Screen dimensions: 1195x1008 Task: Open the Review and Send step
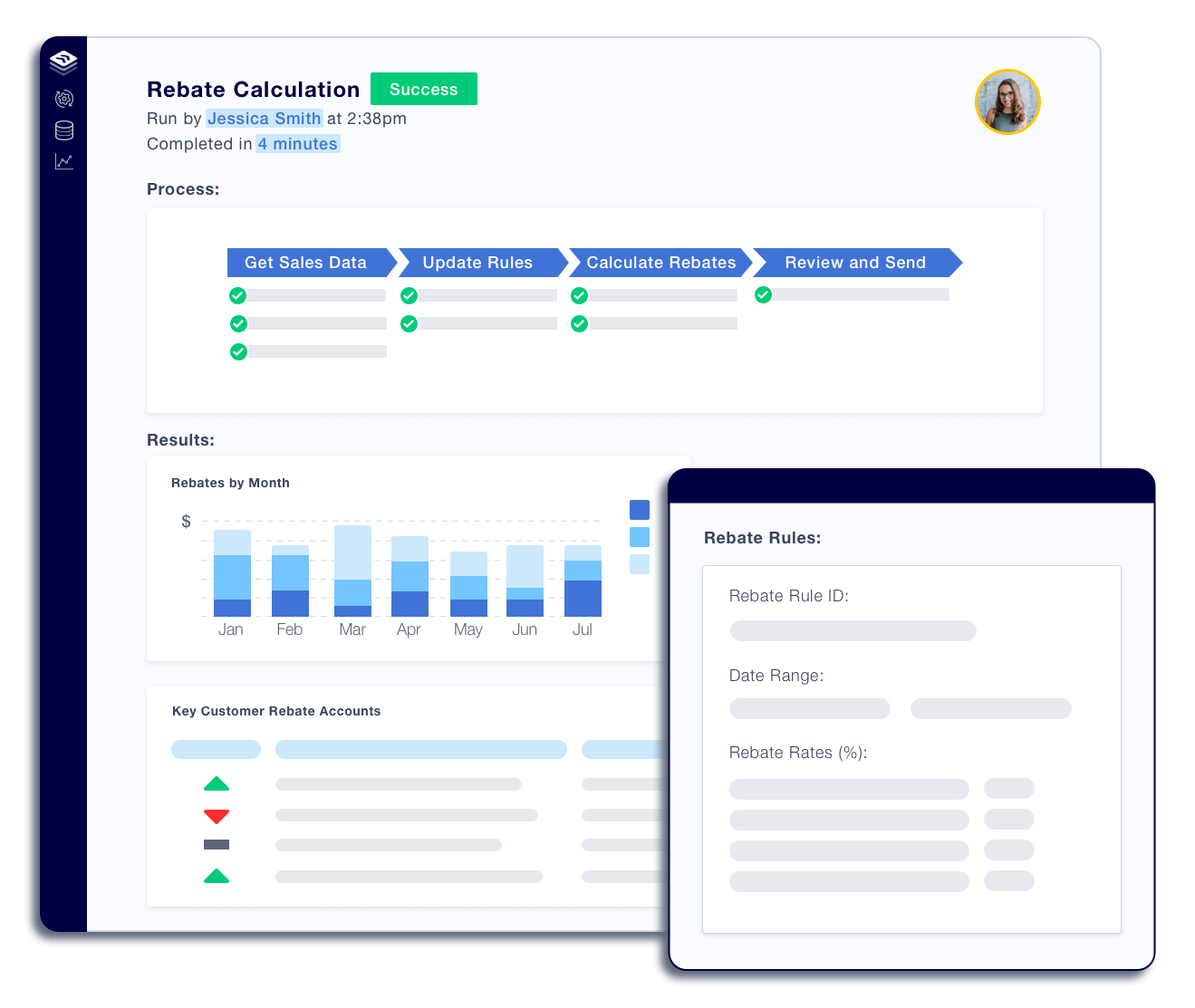[x=854, y=263]
